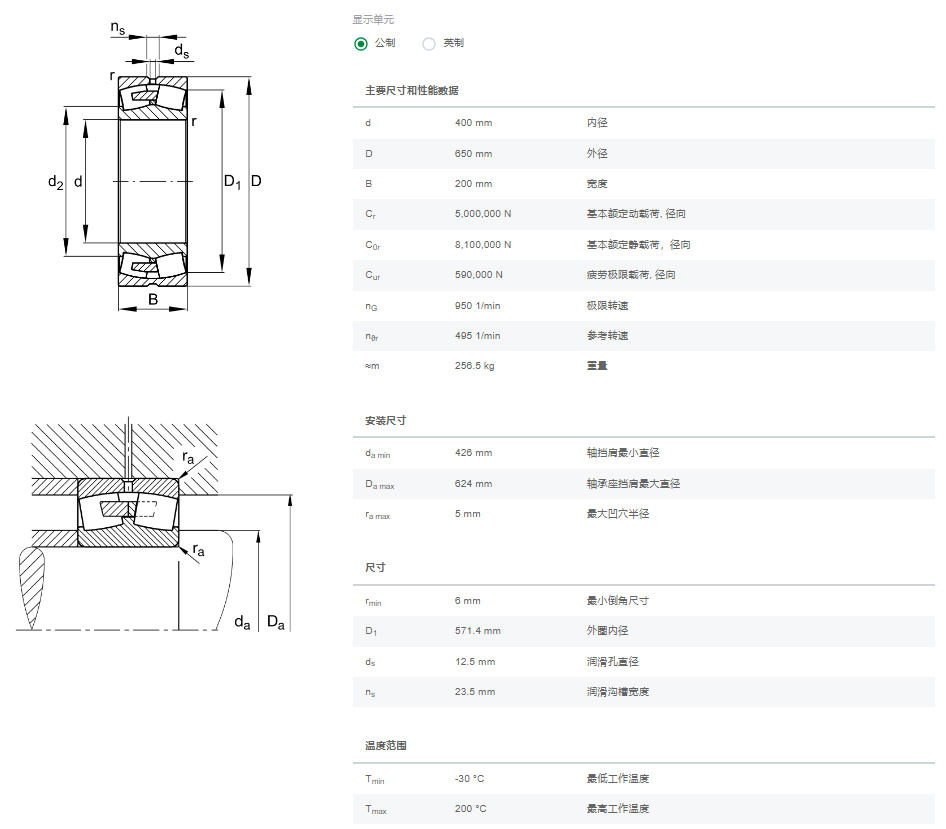
Task: Click the 尺寸 section heading
Action: tap(375, 568)
